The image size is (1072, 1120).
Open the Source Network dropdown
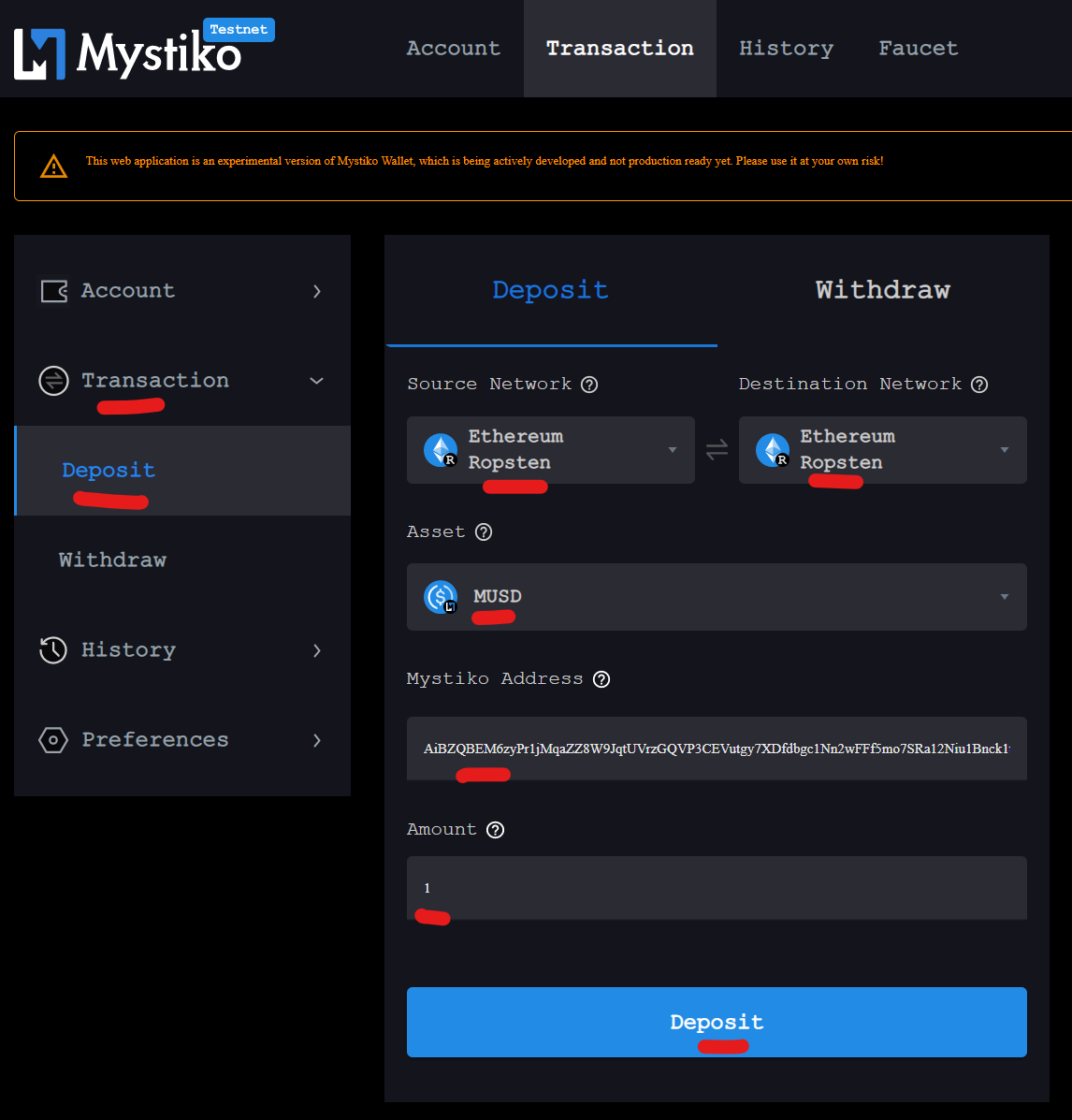pos(551,450)
